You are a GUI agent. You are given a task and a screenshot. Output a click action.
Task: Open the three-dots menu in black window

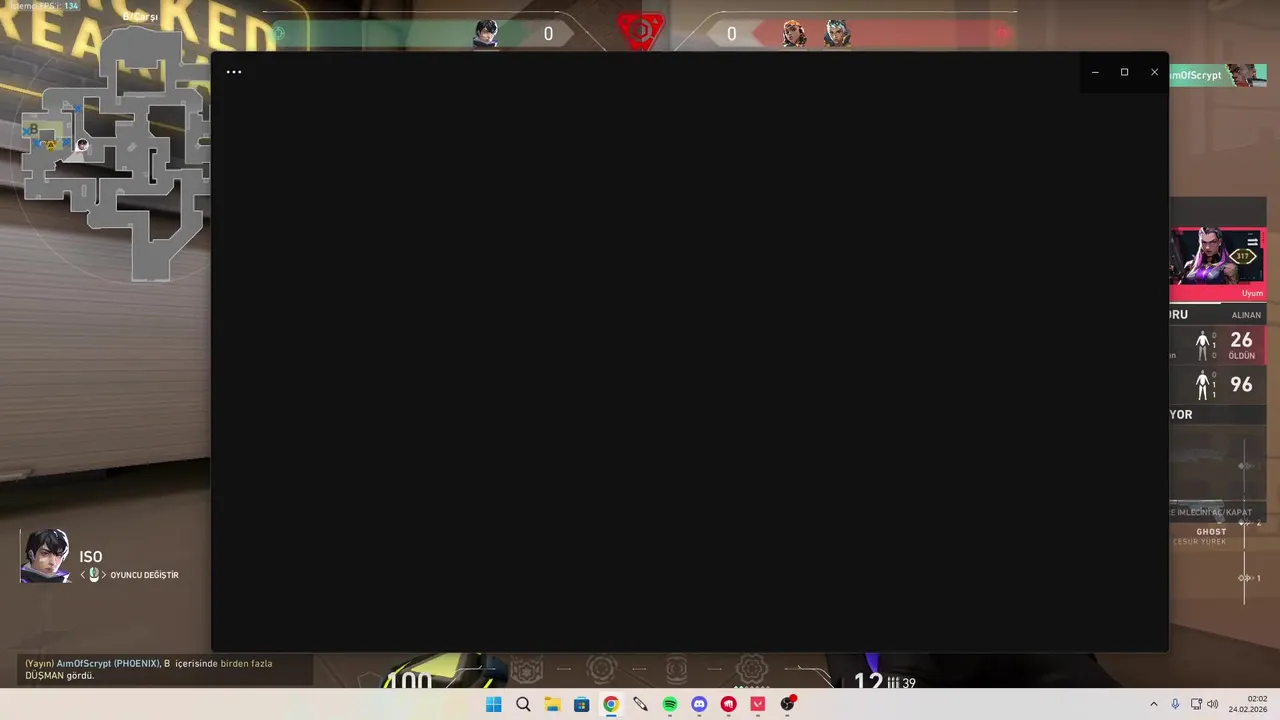234,72
